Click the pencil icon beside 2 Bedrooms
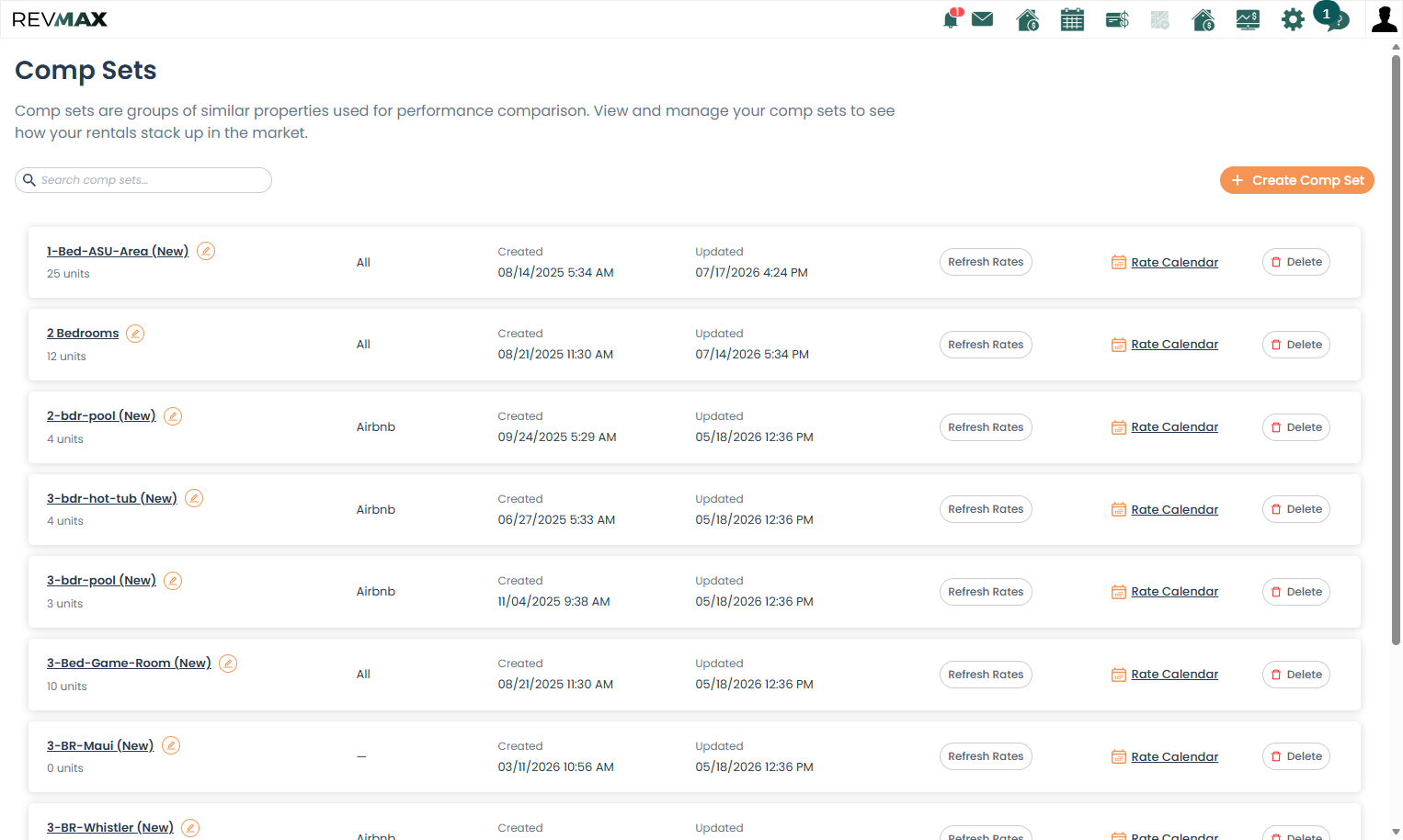The image size is (1403, 840). pos(135,334)
